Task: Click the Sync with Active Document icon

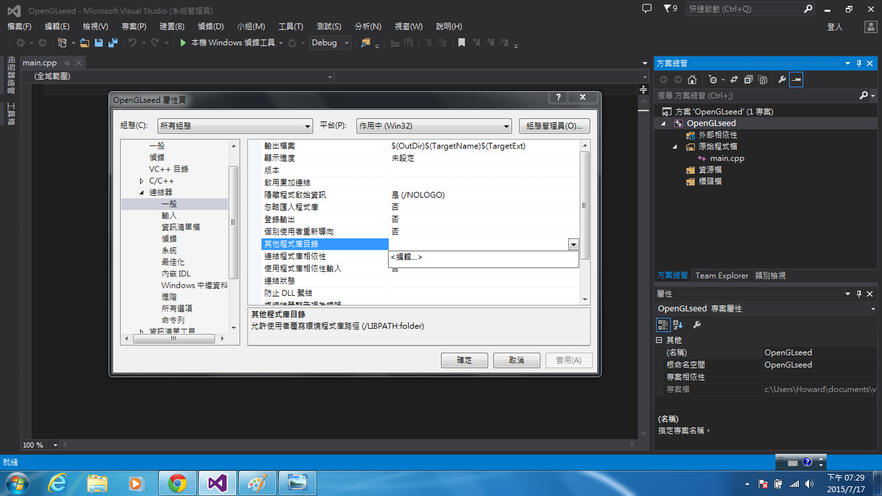Action: (x=734, y=80)
